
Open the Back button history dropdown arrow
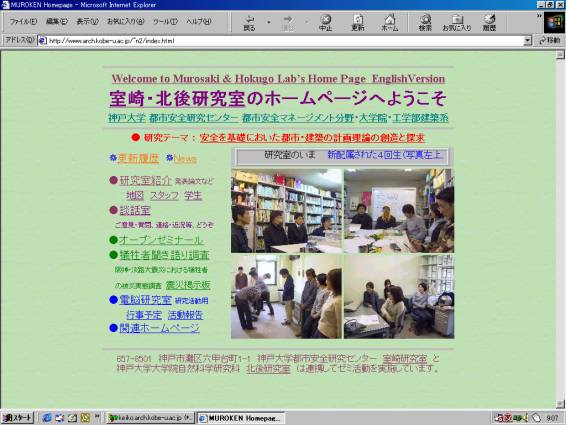coord(269,22)
